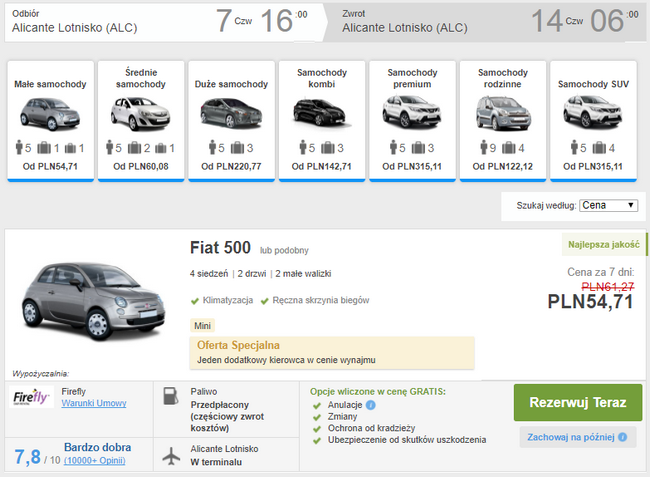Open the Szukaj według Cena dropdown

(608, 205)
